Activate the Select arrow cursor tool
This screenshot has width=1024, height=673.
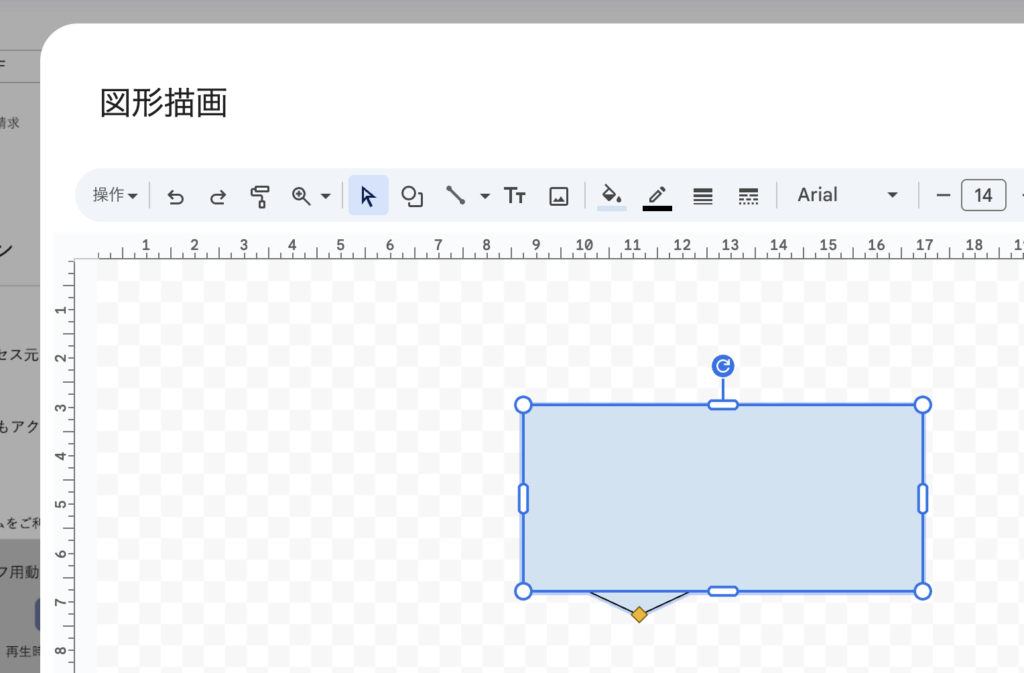[368, 196]
